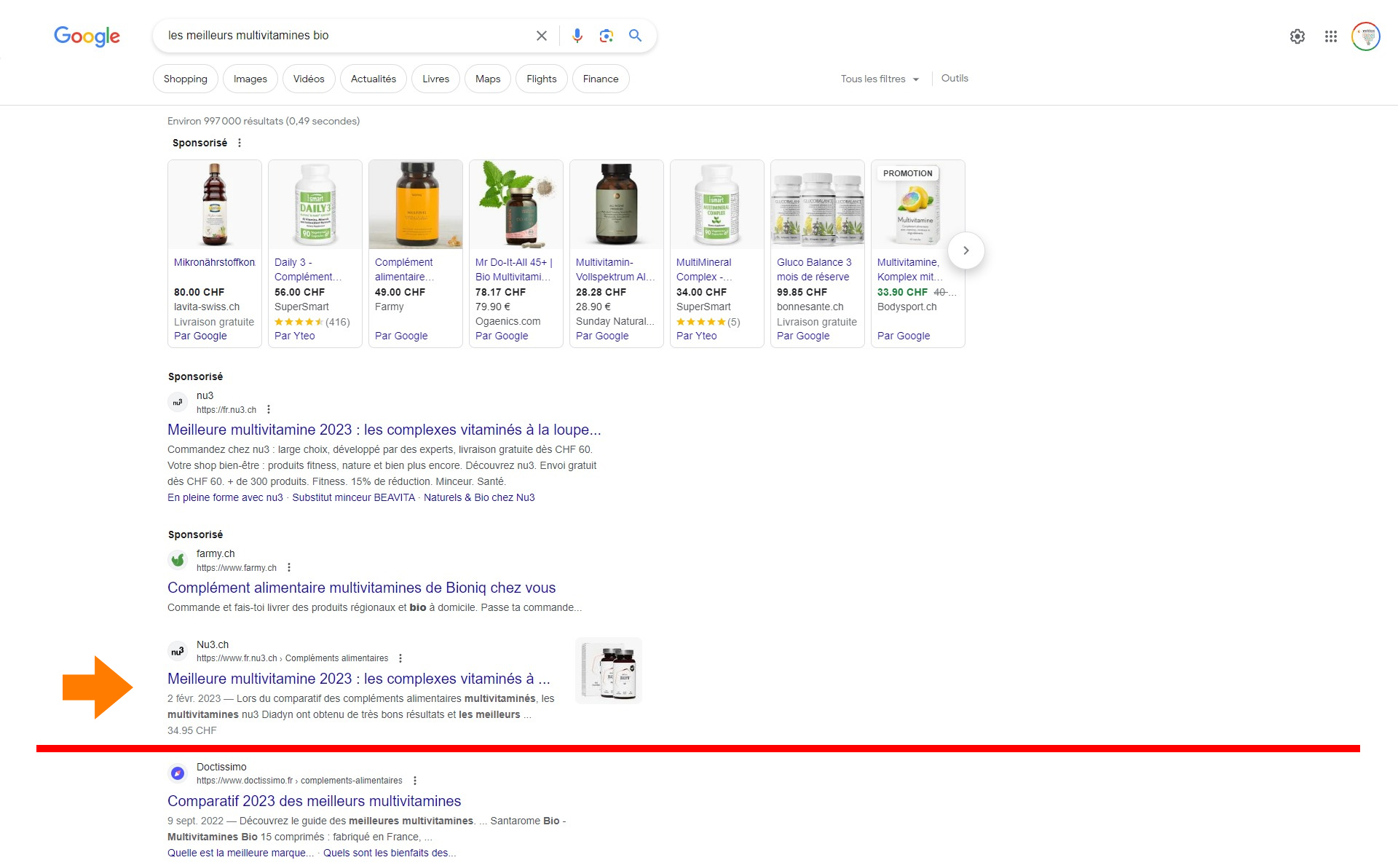1398x868 pixels.
Task: Click the Google logo
Action: pyautogui.click(x=87, y=36)
